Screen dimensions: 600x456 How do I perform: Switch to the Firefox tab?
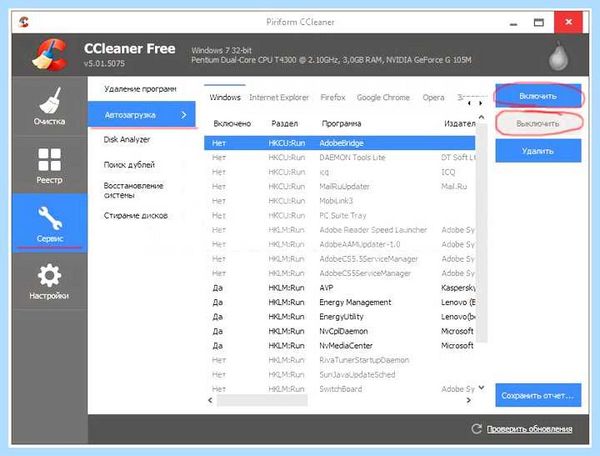tap(333, 98)
